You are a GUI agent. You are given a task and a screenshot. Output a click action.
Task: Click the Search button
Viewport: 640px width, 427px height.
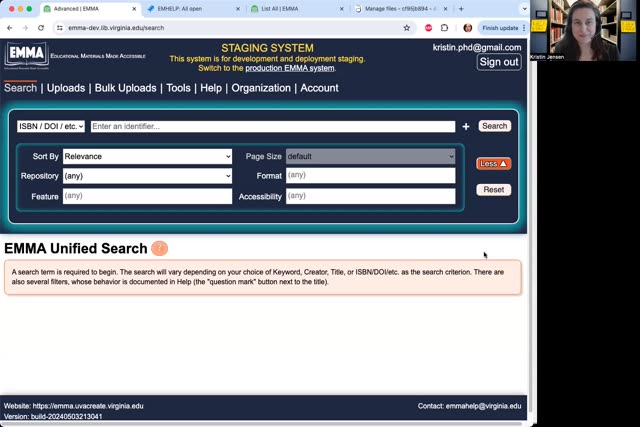pyautogui.click(x=494, y=126)
